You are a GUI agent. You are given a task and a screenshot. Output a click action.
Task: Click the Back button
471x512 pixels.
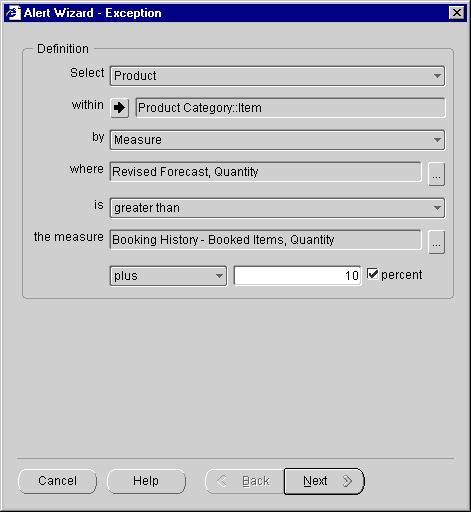245,481
